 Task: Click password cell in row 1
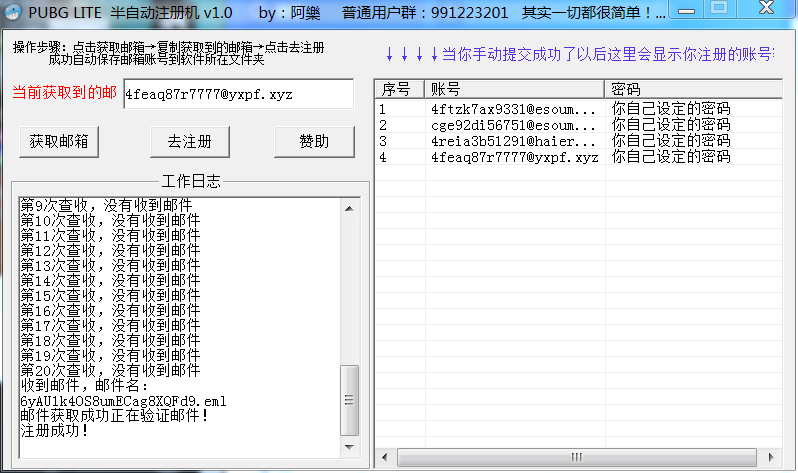pyautogui.click(x=671, y=109)
